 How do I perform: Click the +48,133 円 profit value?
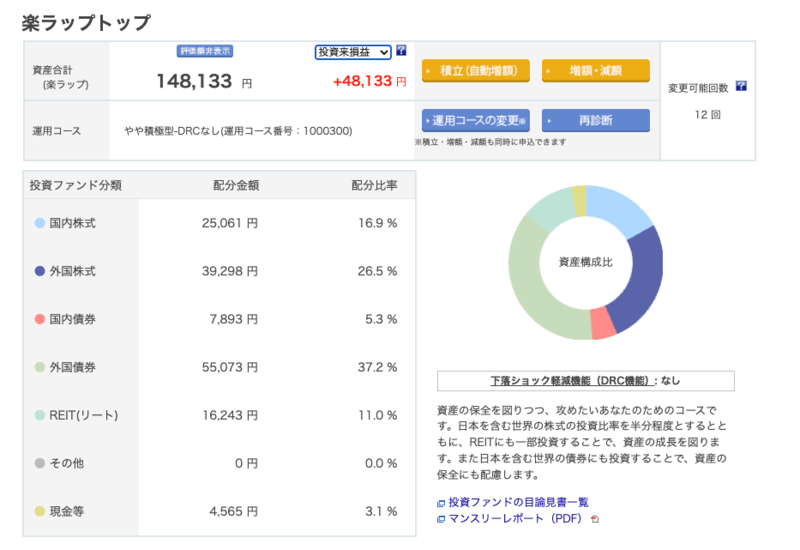point(369,81)
